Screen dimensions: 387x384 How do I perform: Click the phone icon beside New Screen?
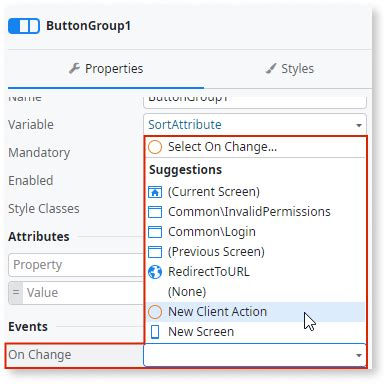click(x=155, y=332)
